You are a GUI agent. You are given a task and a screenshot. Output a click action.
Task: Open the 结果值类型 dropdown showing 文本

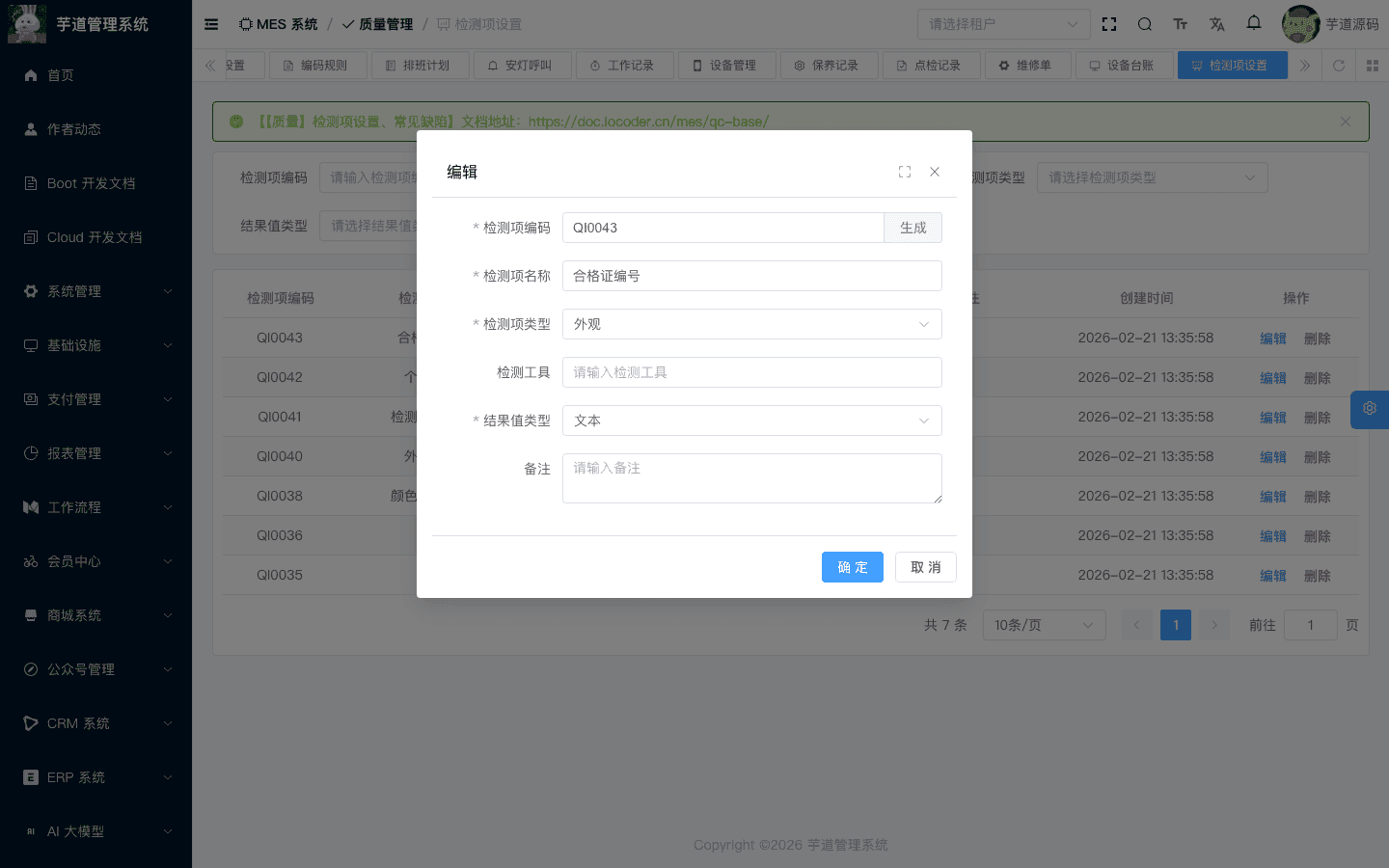point(752,420)
